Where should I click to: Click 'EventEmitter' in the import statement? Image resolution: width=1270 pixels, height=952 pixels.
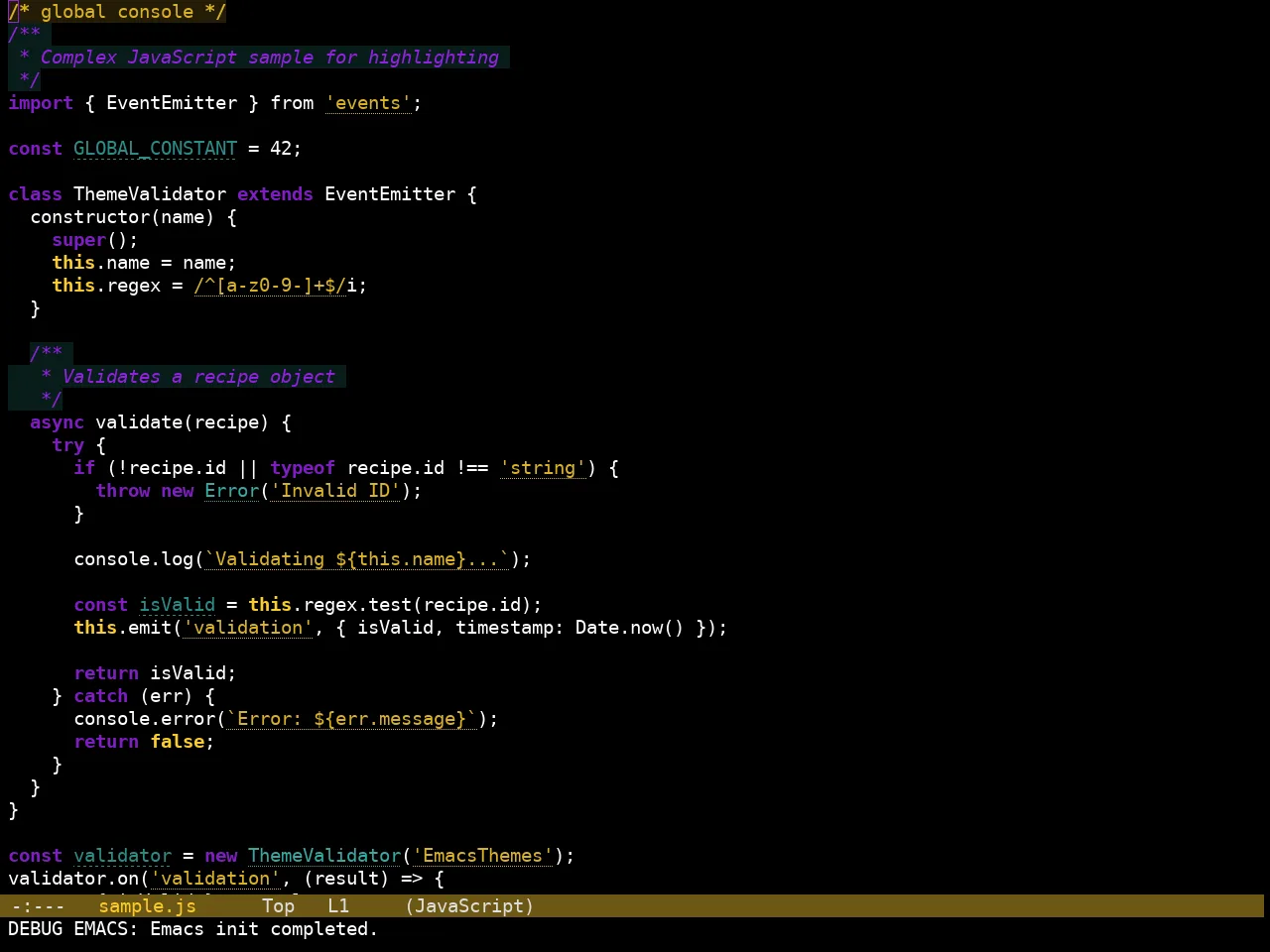point(172,103)
